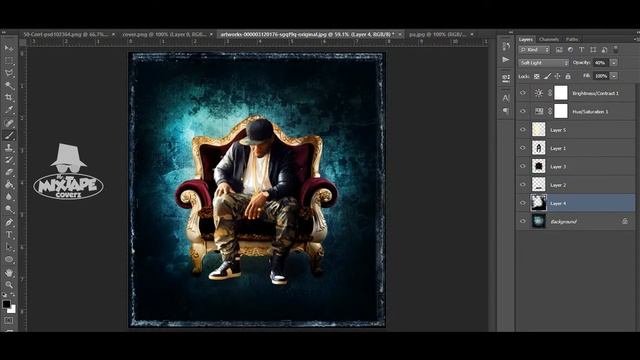Screen dimensions: 640x360
Task: Select the Crop tool
Action: click(9, 98)
